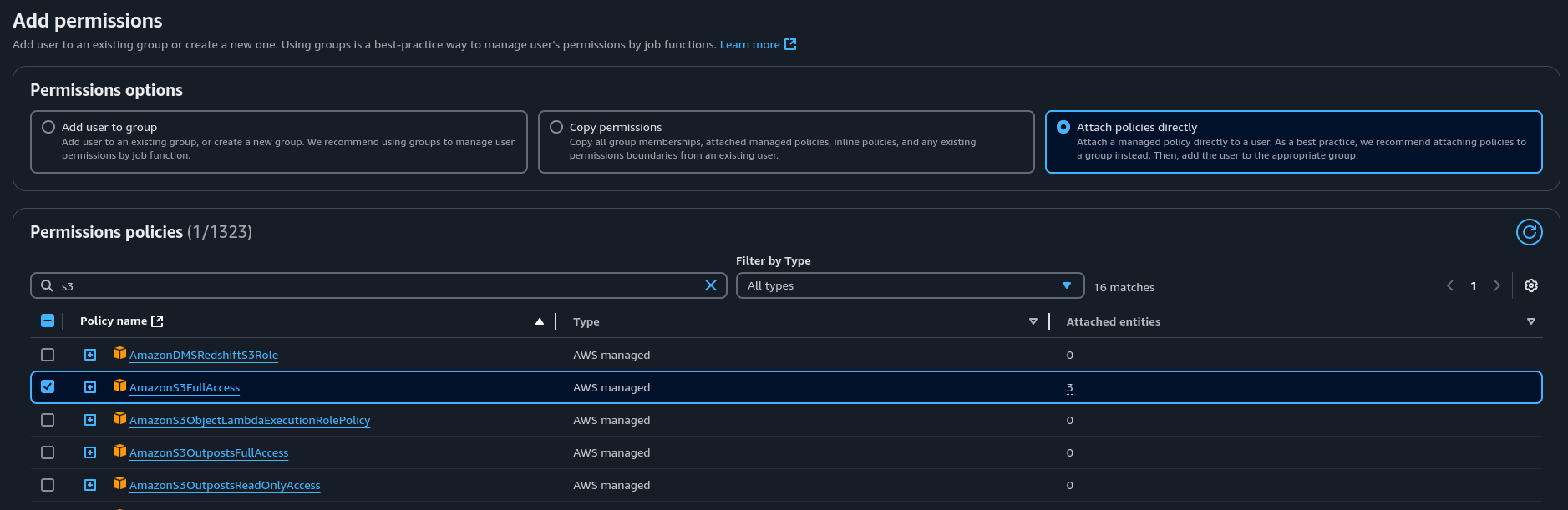Image resolution: width=1568 pixels, height=510 pixels.
Task: Click AmazonS3FullAccess policy box icon
Action: point(119,386)
